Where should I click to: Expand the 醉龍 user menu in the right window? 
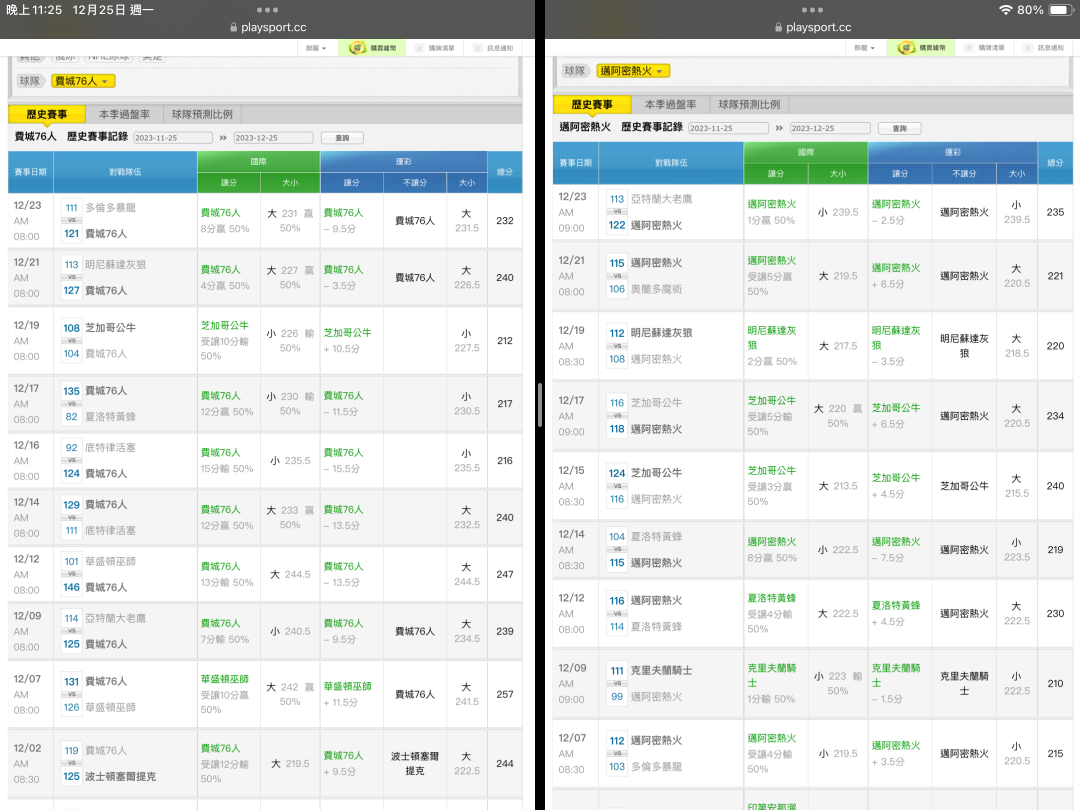864,48
